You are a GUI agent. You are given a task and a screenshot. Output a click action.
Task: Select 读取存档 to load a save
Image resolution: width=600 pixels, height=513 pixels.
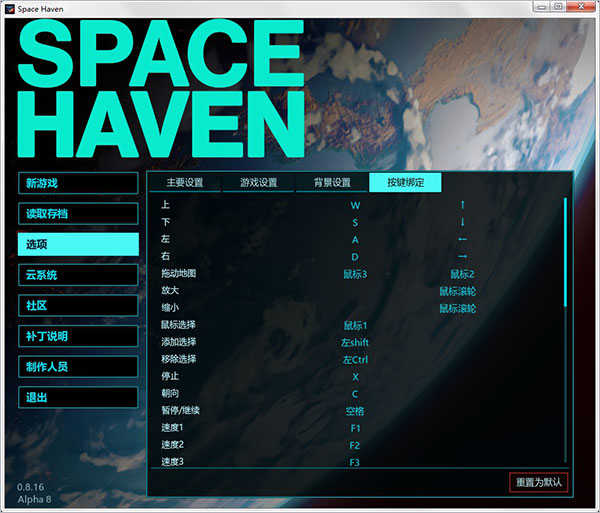(x=78, y=213)
